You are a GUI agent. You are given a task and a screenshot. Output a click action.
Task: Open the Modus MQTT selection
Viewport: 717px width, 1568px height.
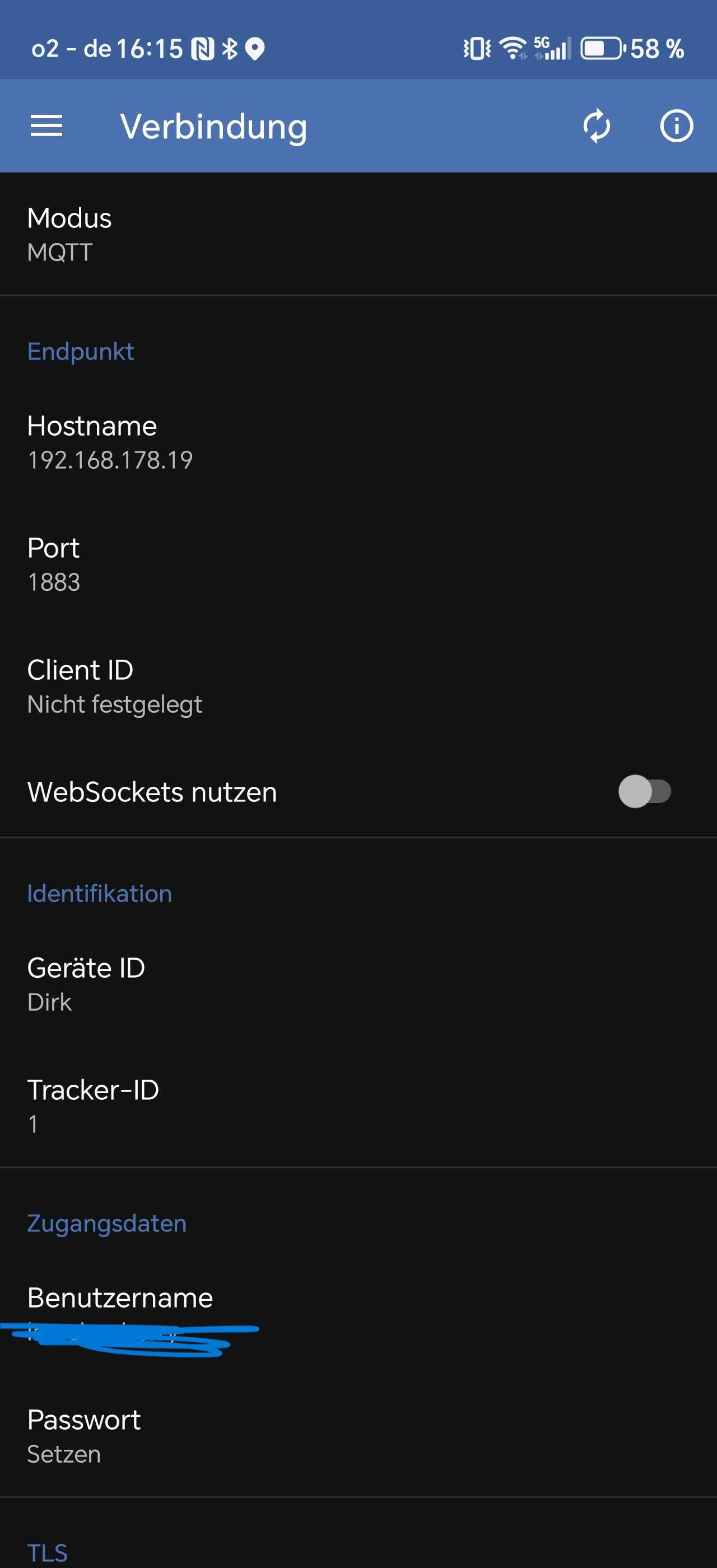358,234
